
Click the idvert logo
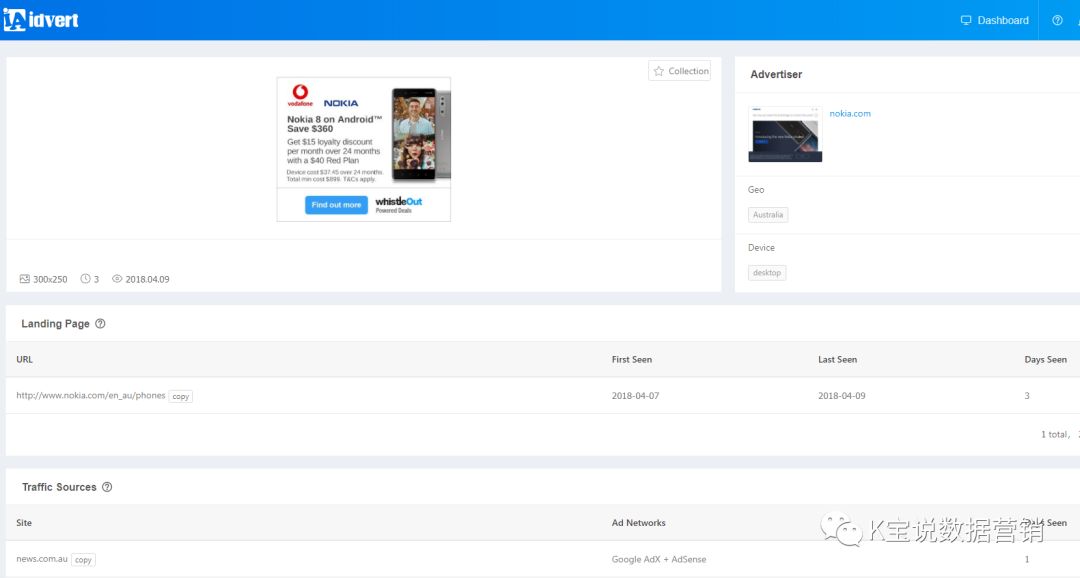click(x=41, y=20)
